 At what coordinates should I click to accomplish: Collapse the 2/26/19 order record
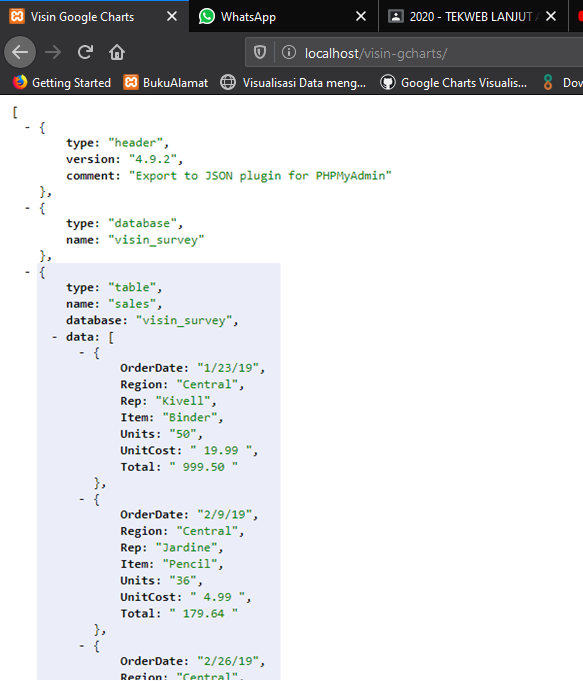82,646
